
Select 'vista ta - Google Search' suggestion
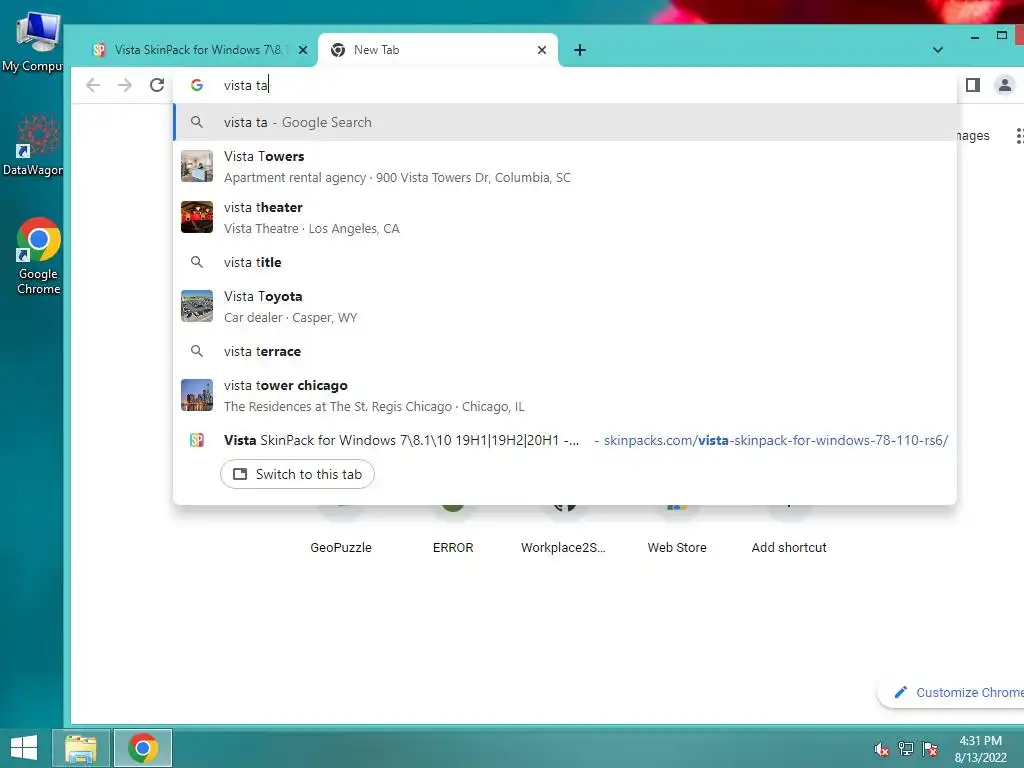(565, 122)
